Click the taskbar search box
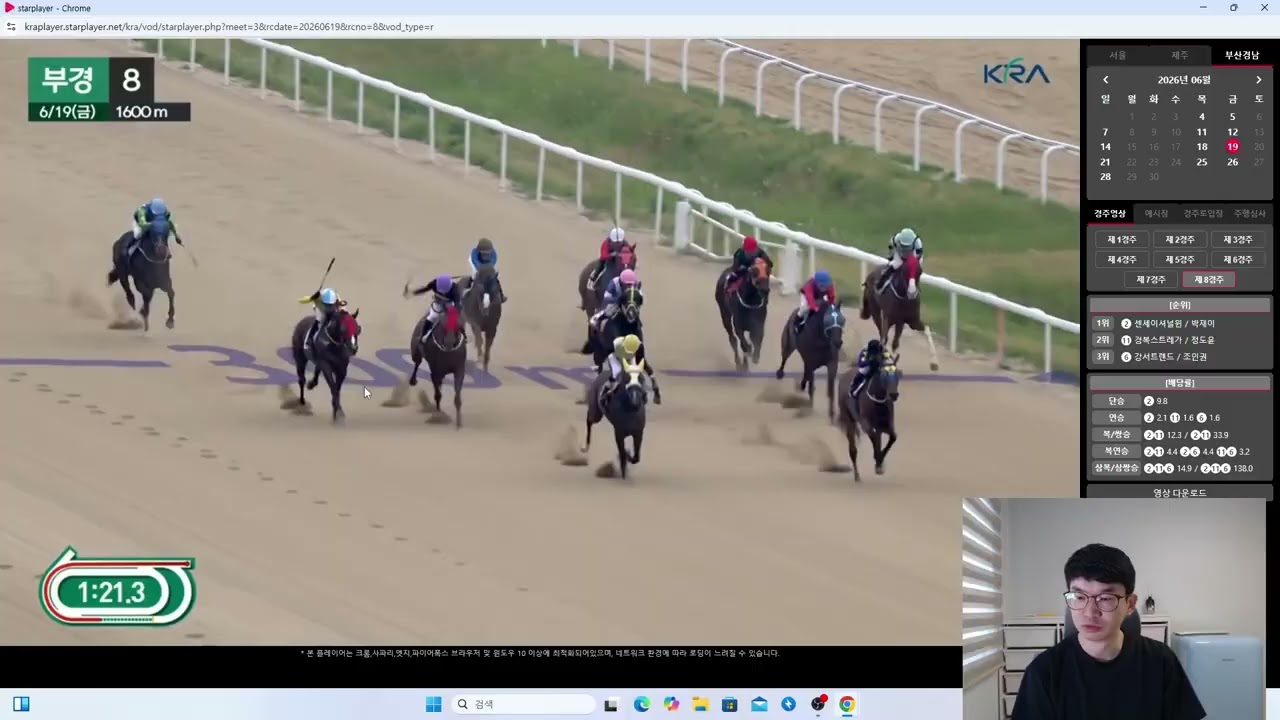The height and width of the screenshot is (720, 1280). (523, 704)
